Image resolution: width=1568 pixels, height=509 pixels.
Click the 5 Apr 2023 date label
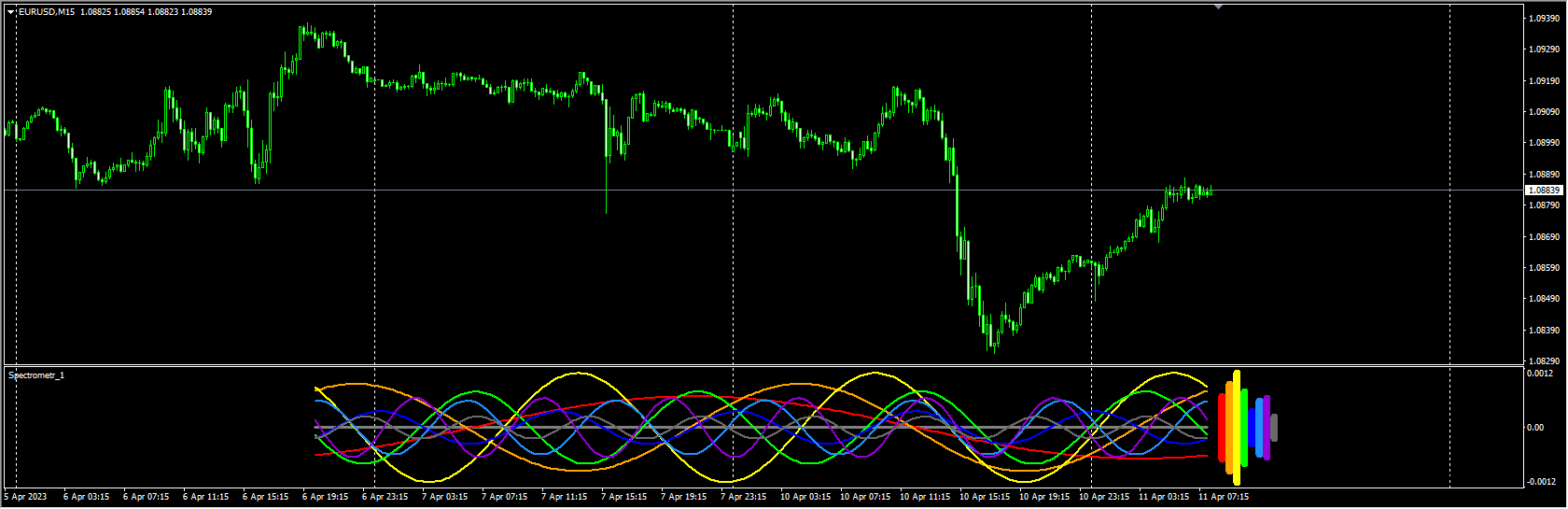point(25,497)
